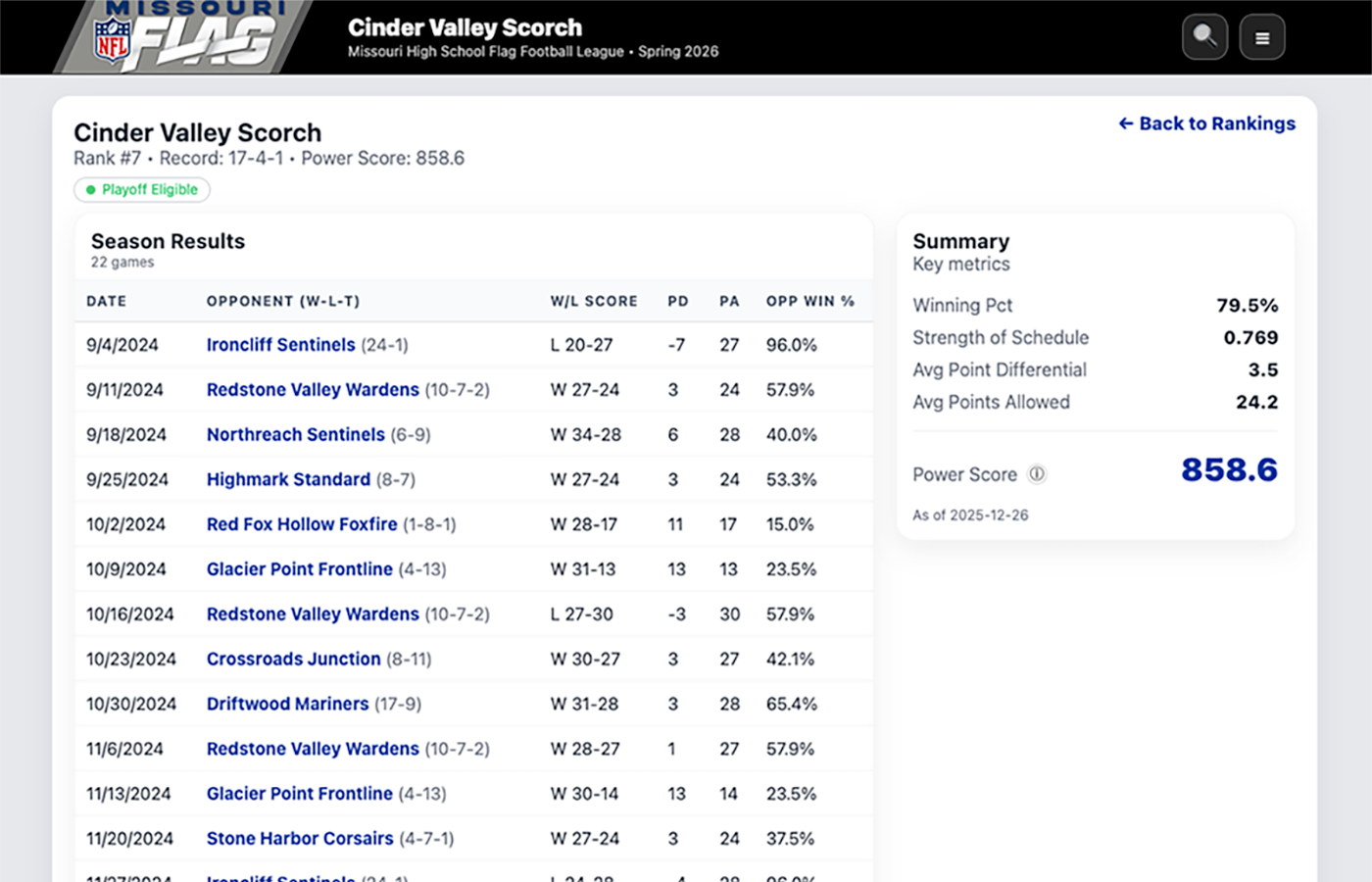Open the Redstone Valley Wardens team link
The width and height of the screenshot is (1372, 882).
313,389
